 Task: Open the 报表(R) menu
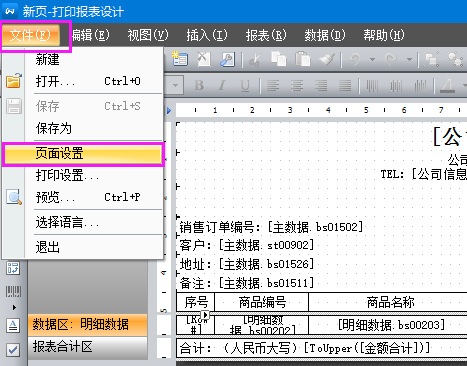click(266, 35)
